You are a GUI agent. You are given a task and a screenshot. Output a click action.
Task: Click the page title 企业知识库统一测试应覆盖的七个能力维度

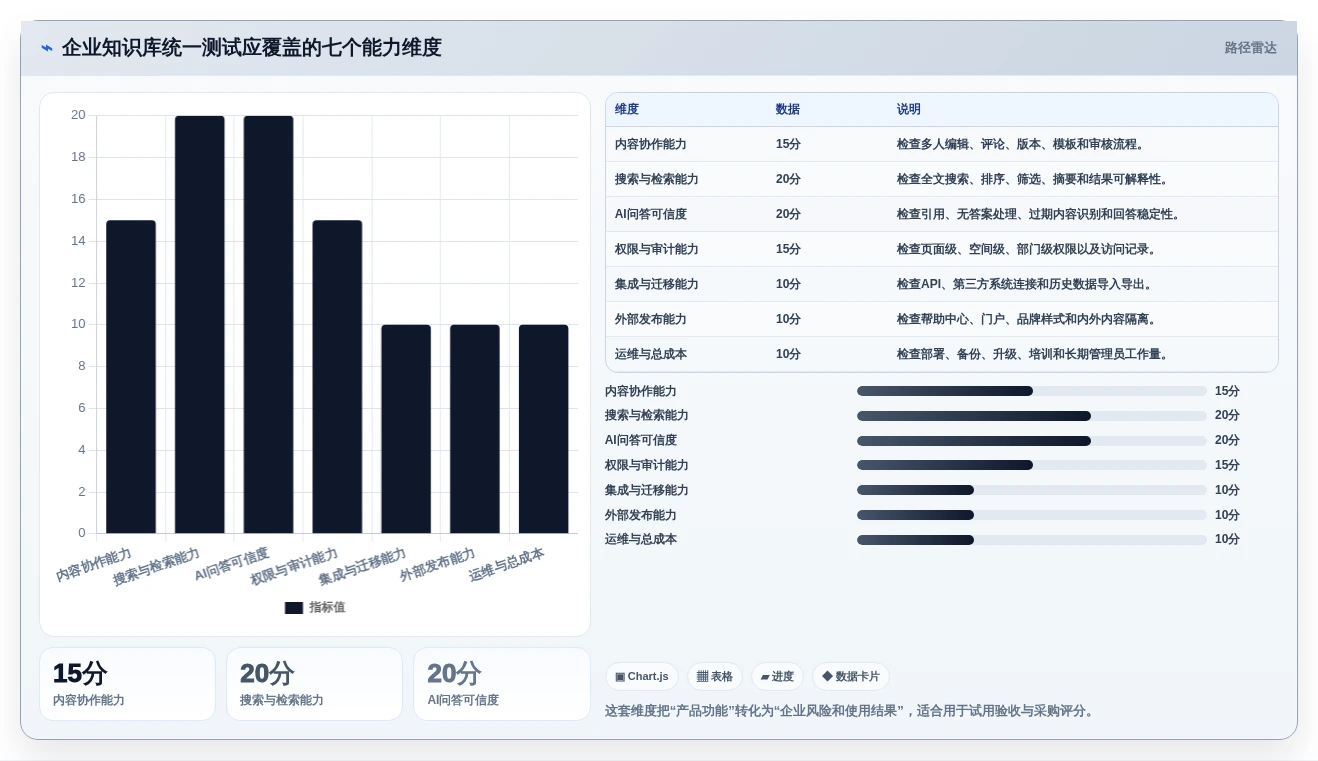pyautogui.click(x=251, y=48)
